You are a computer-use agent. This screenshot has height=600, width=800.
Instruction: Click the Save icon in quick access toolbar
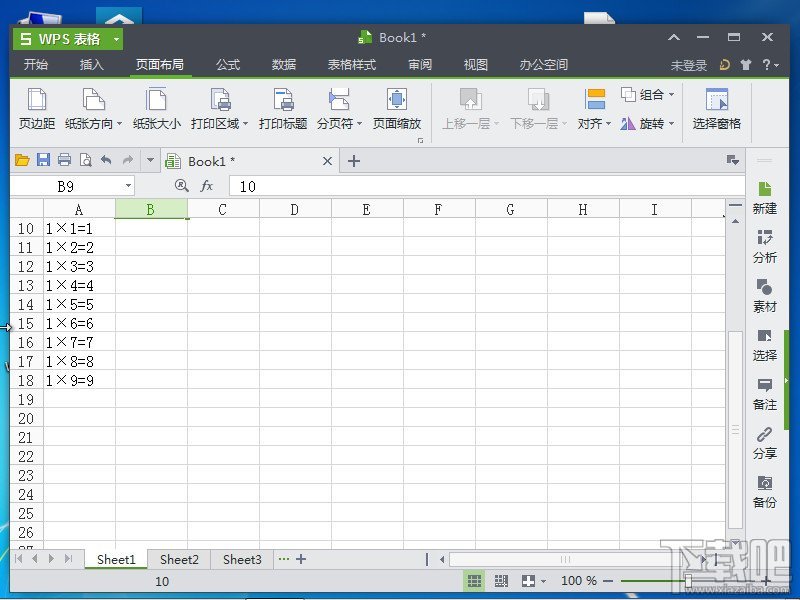coord(43,159)
